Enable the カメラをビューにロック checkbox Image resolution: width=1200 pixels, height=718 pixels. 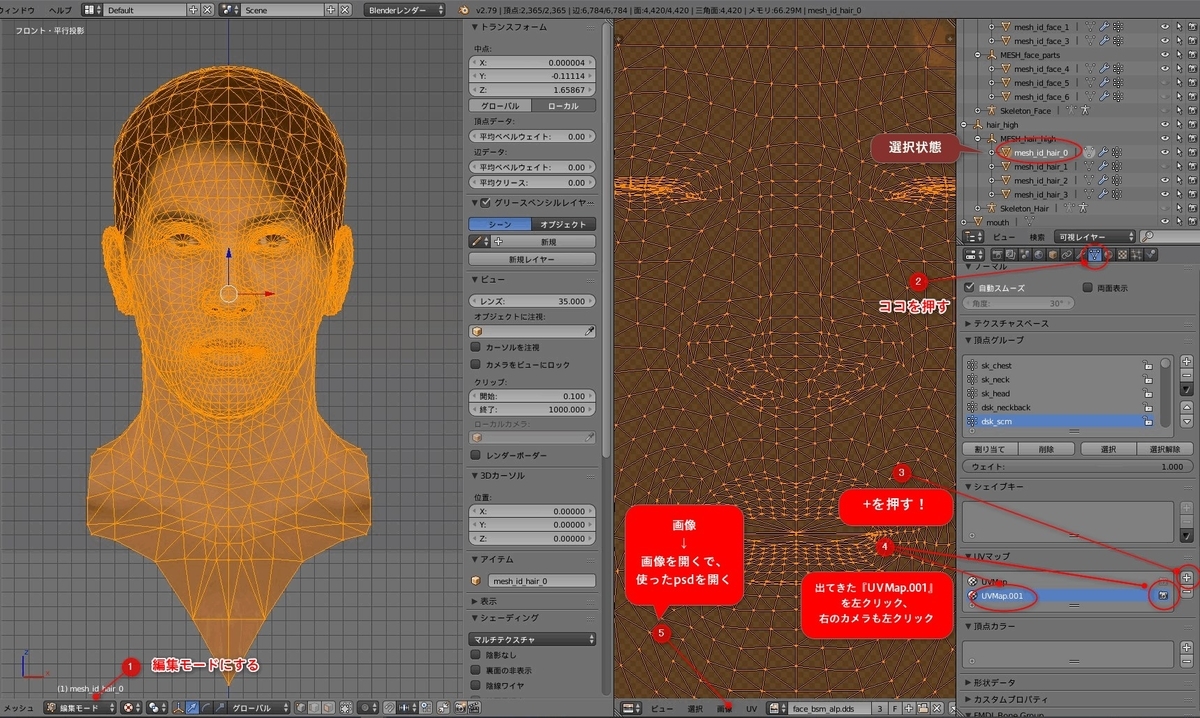[476, 365]
